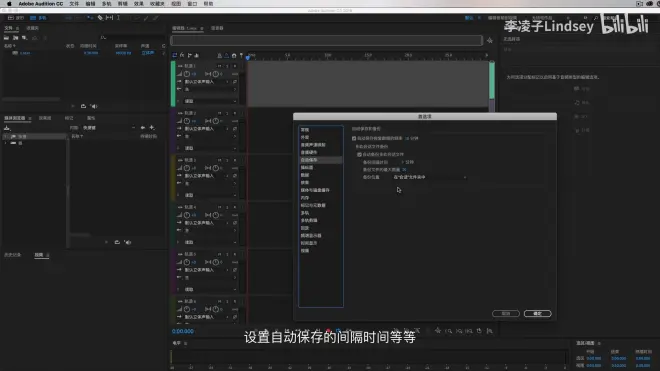Mute Track 2 with M button
The height and width of the screenshot is (371, 660).
point(220,113)
